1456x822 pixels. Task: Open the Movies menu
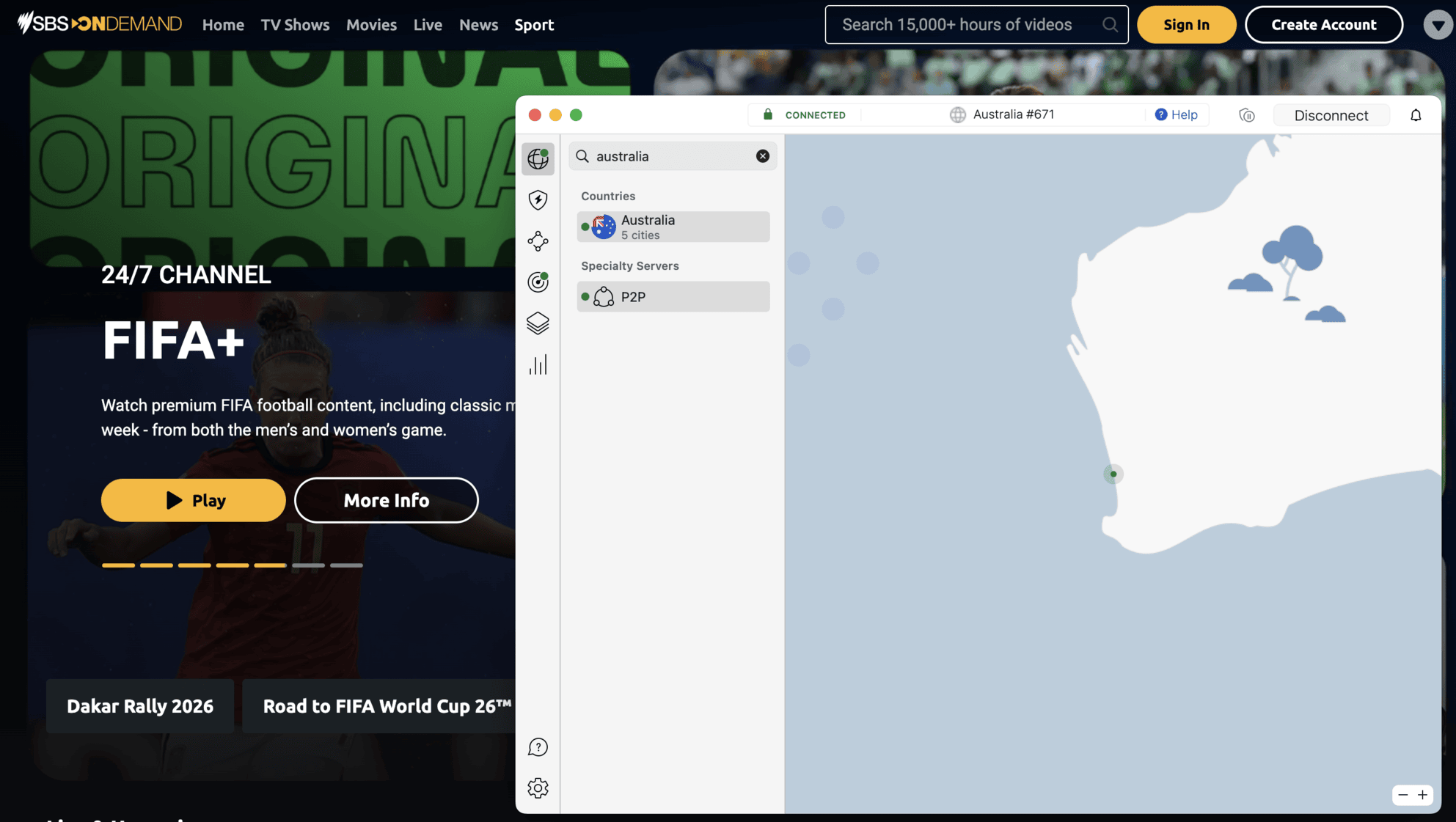(371, 25)
